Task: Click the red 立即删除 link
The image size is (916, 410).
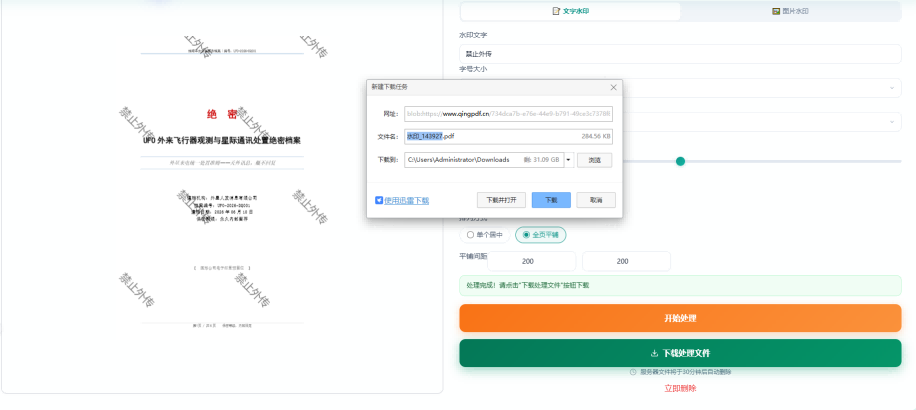Action: (x=680, y=388)
